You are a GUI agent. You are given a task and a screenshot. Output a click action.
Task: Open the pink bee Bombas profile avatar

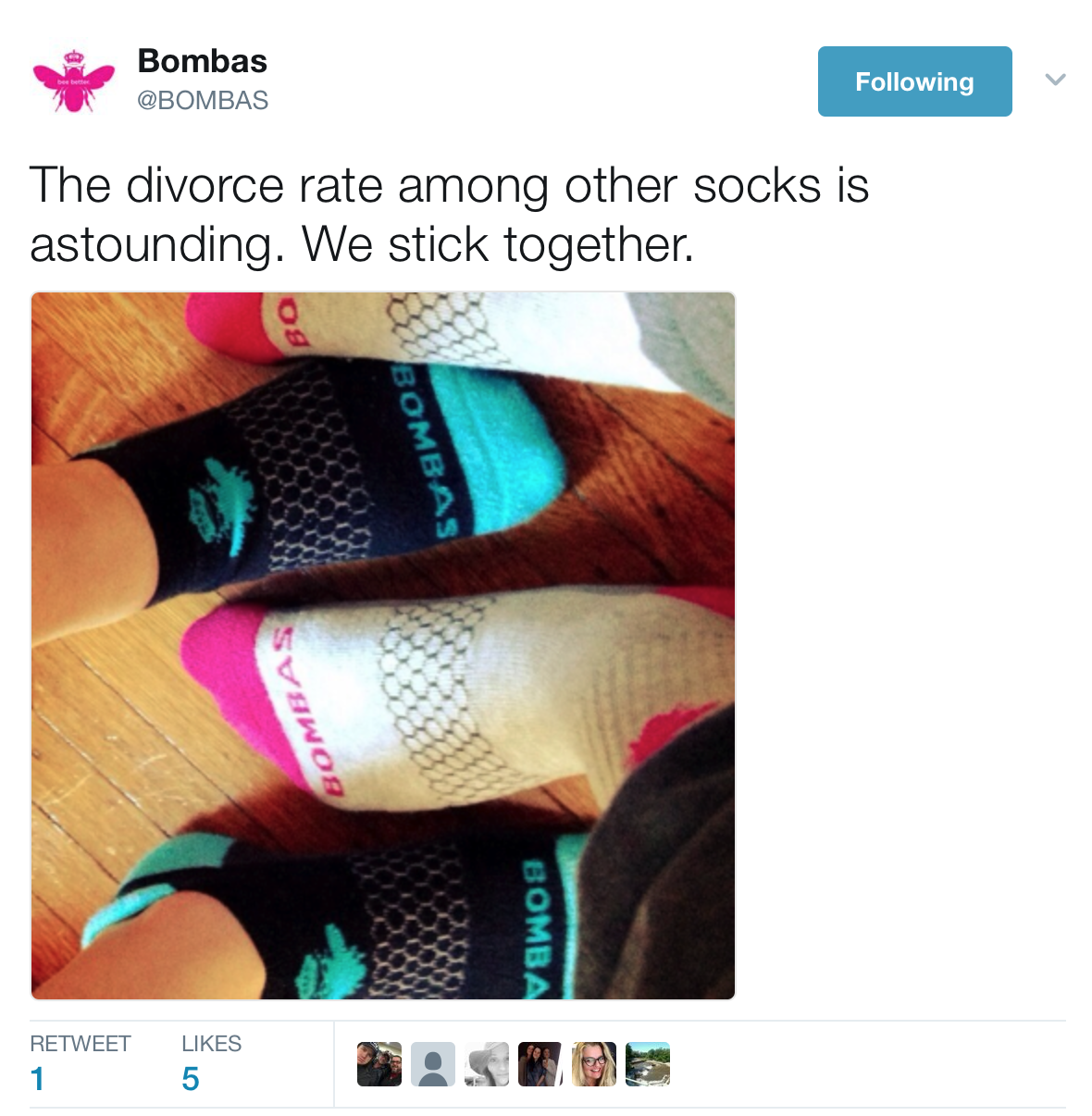pyautogui.click(x=74, y=81)
